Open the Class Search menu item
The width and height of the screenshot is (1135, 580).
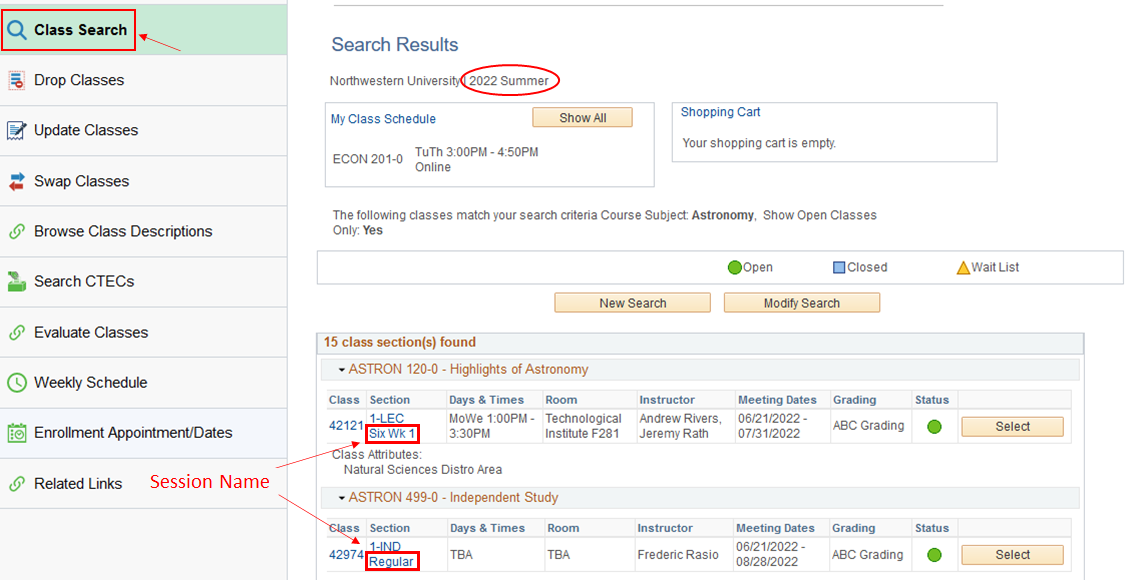click(143, 30)
